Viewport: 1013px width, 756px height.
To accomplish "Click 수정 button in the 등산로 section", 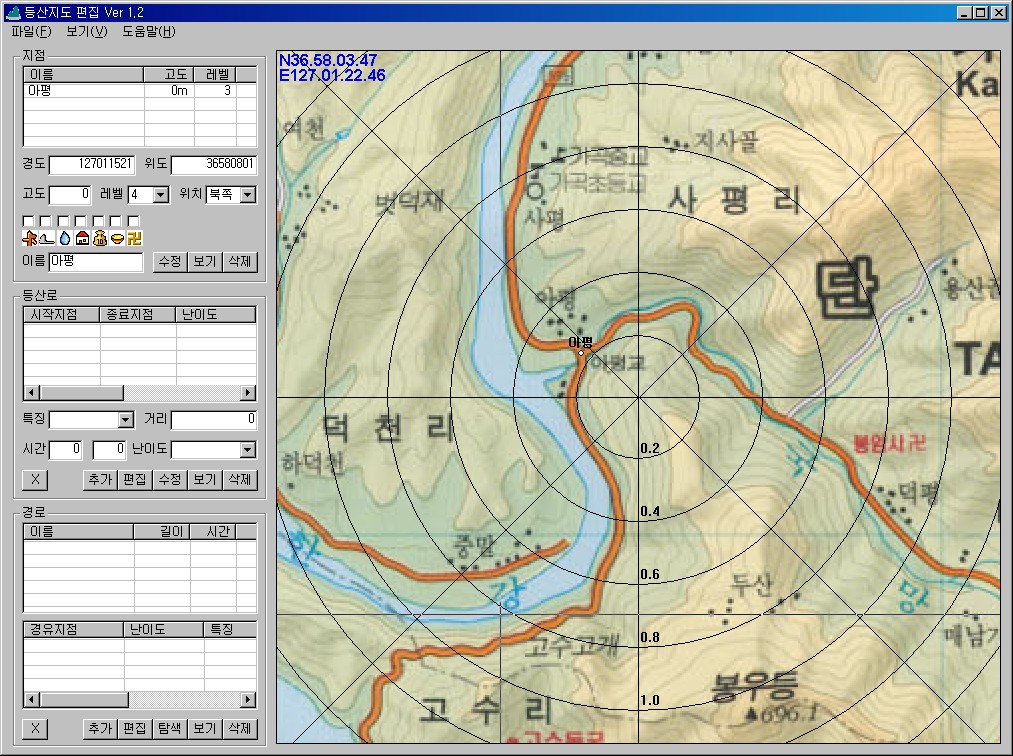I will pyautogui.click(x=170, y=479).
